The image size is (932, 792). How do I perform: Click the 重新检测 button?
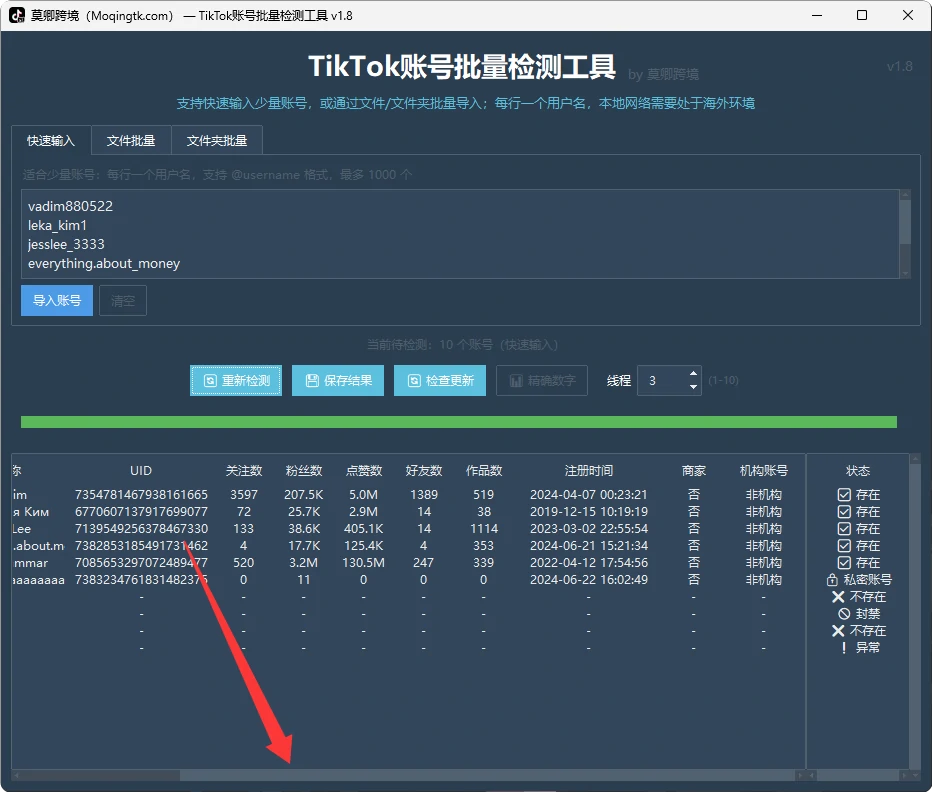click(x=236, y=381)
